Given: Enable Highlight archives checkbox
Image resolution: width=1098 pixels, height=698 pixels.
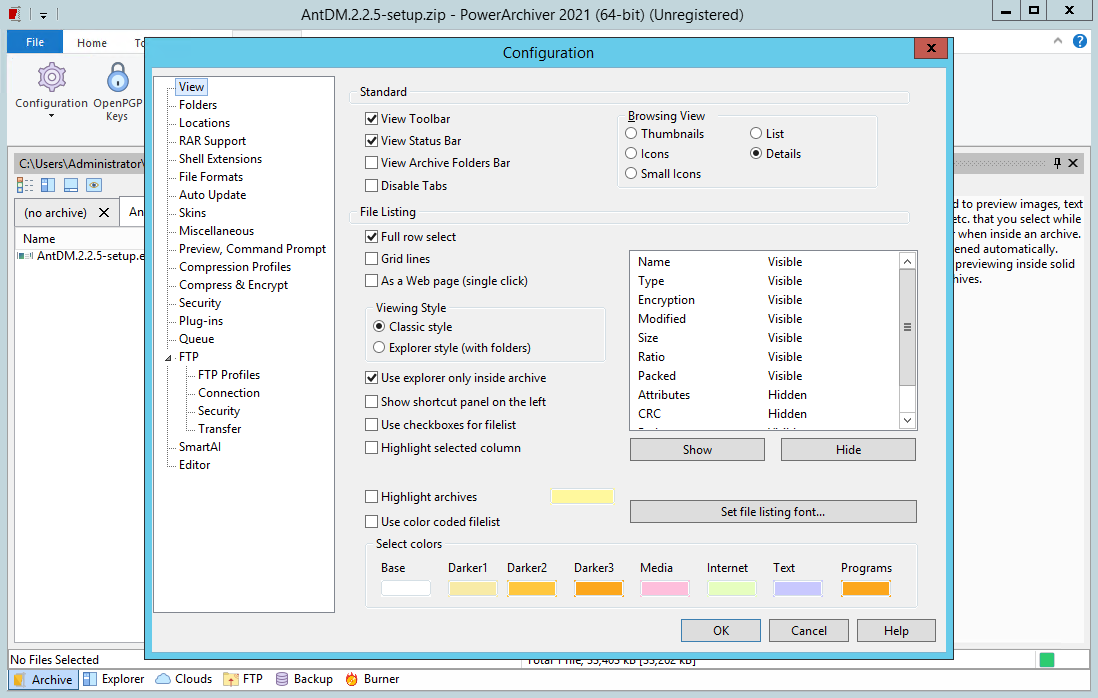Looking at the screenshot, I should (371, 496).
